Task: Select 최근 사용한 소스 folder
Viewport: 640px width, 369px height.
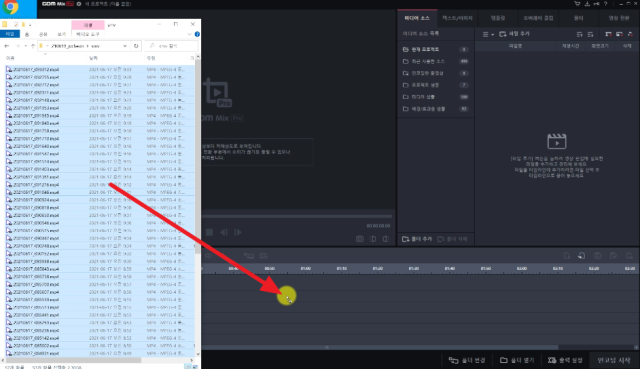Action: tap(435, 61)
